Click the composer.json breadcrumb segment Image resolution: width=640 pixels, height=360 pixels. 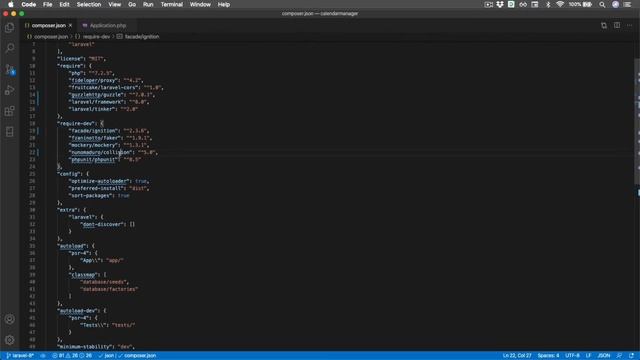(47, 36)
